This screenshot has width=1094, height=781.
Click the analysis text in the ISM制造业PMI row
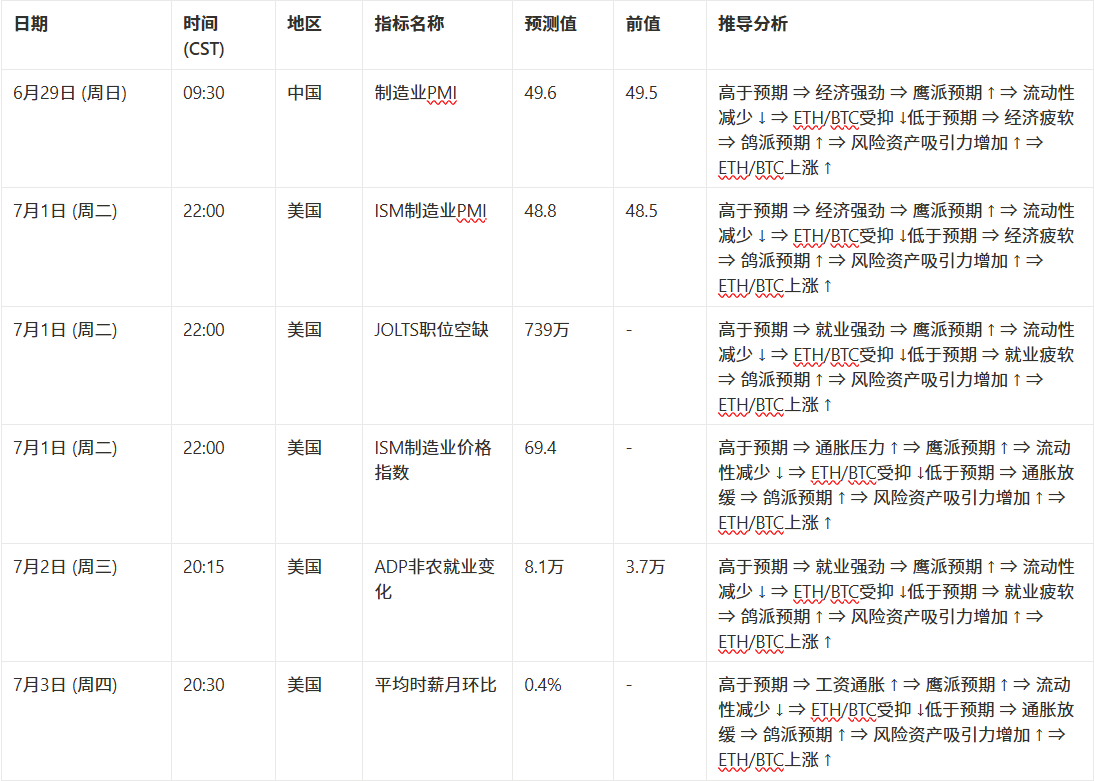click(x=896, y=248)
